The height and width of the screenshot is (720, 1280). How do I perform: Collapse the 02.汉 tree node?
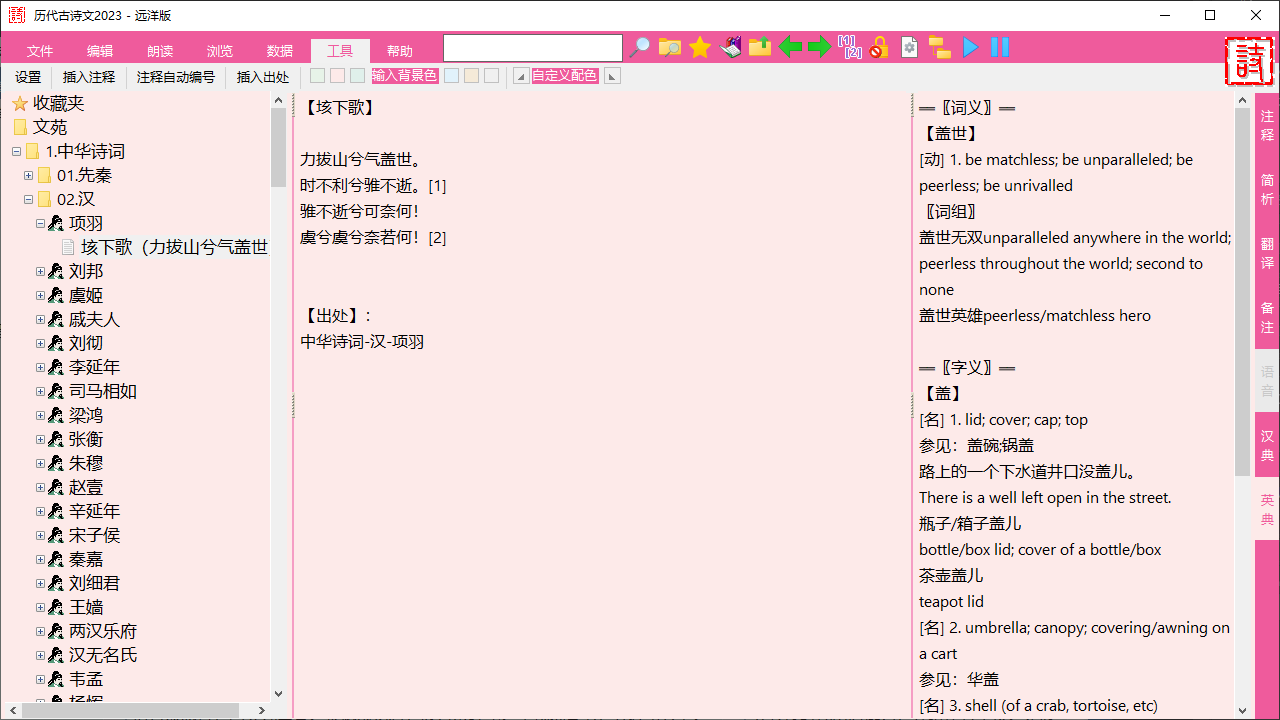coord(30,199)
